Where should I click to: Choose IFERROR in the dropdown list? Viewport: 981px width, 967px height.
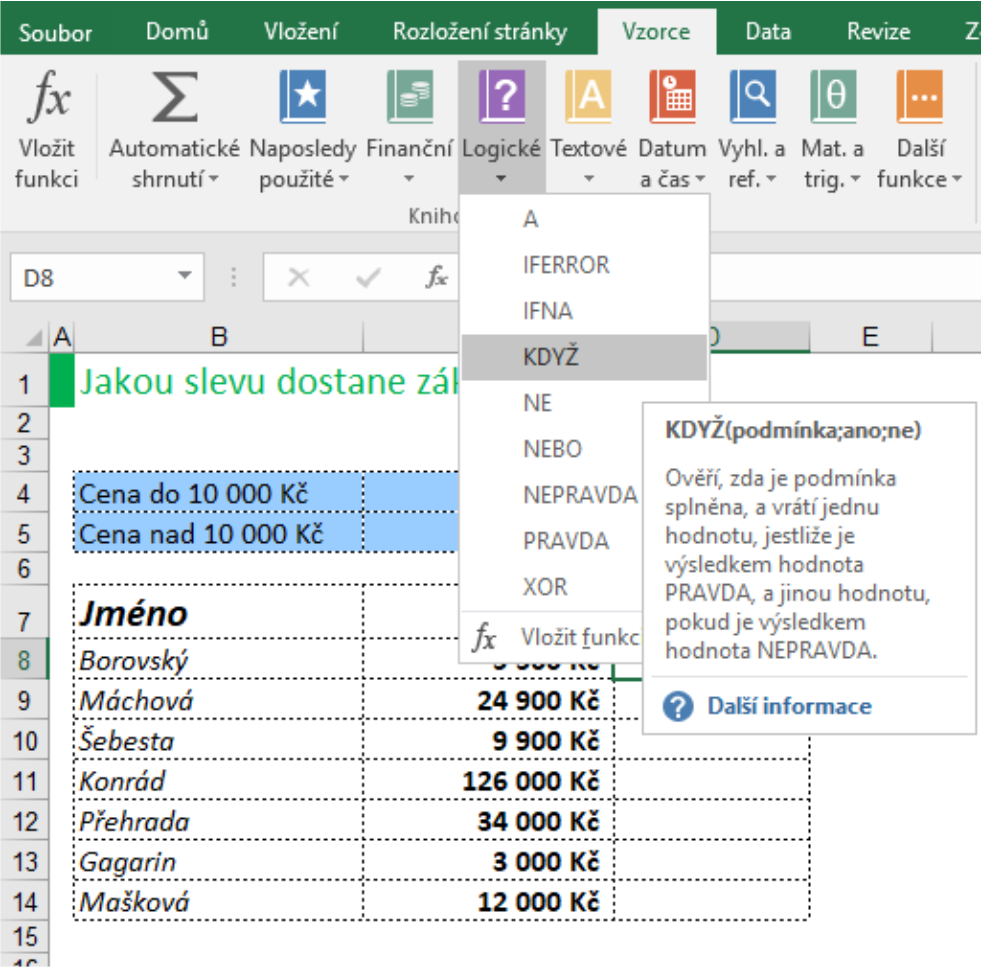(565, 265)
